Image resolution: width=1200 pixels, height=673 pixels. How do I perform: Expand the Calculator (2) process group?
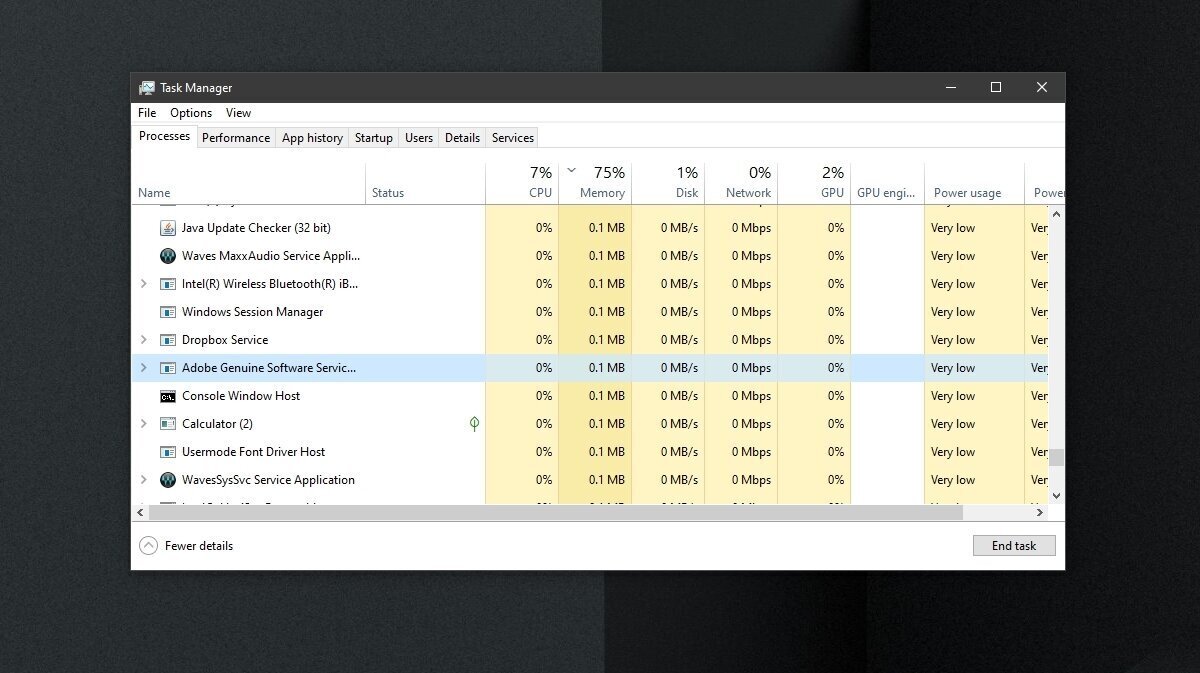(x=144, y=424)
